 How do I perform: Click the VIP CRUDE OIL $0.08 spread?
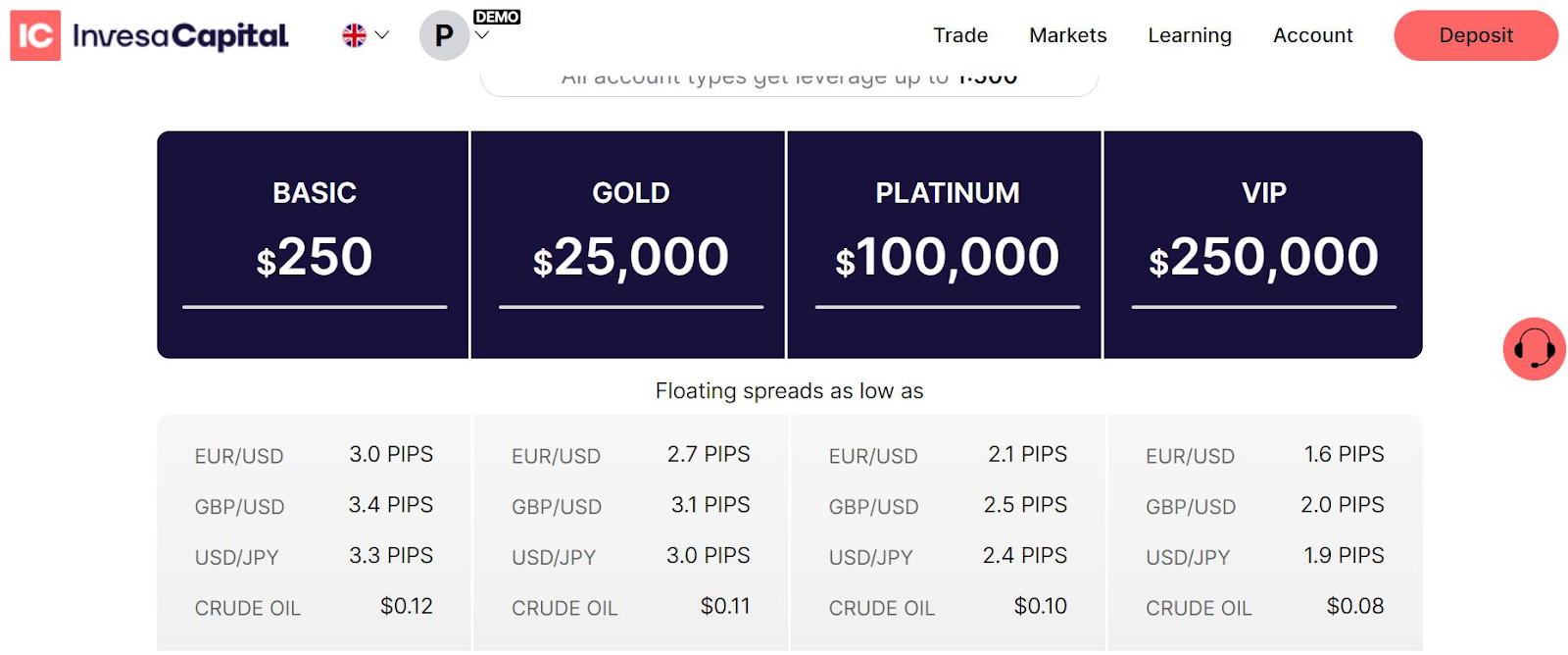click(x=1354, y=606)
